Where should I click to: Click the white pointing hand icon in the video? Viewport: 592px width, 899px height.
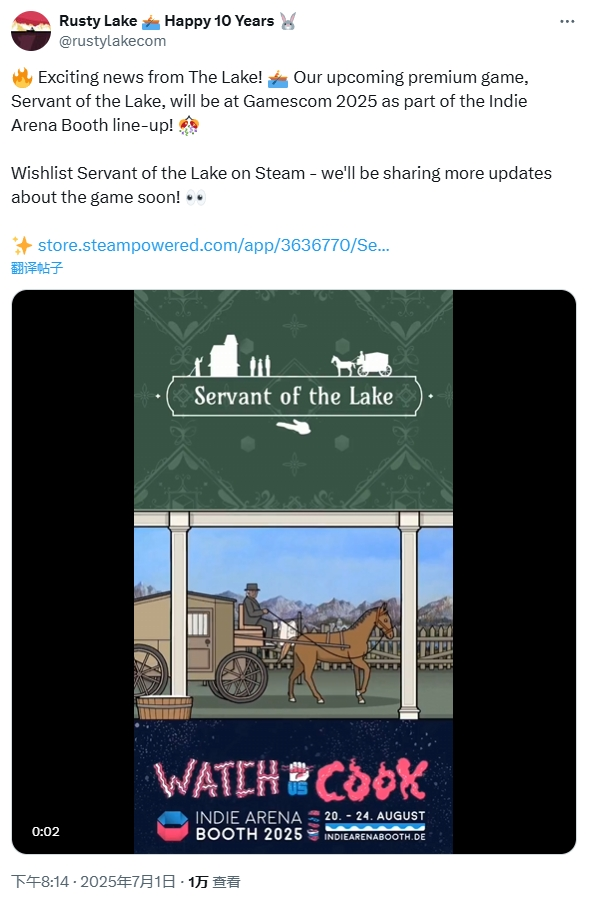[293, 427]
